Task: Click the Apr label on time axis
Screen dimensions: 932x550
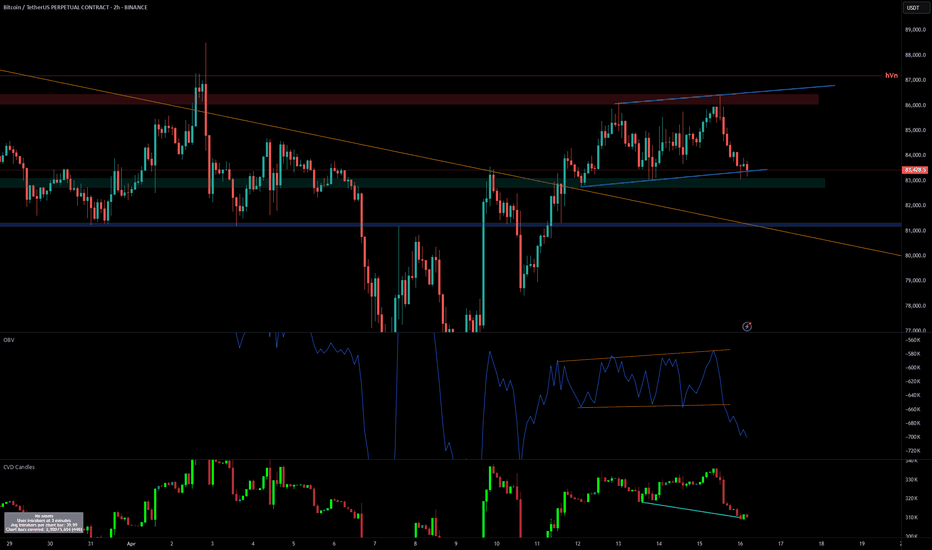Action: point(131,543)
